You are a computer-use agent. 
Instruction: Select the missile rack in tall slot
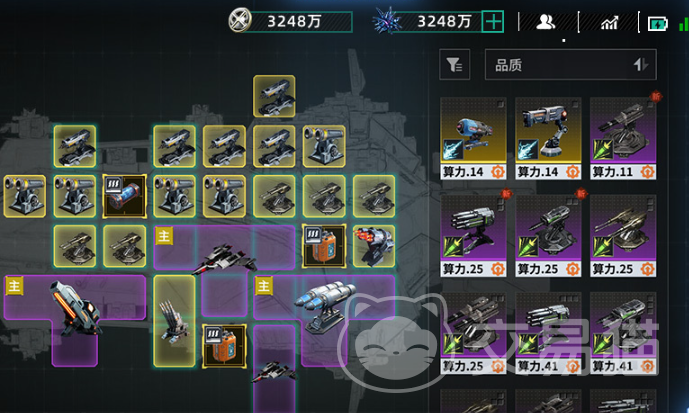coord(174,321)
